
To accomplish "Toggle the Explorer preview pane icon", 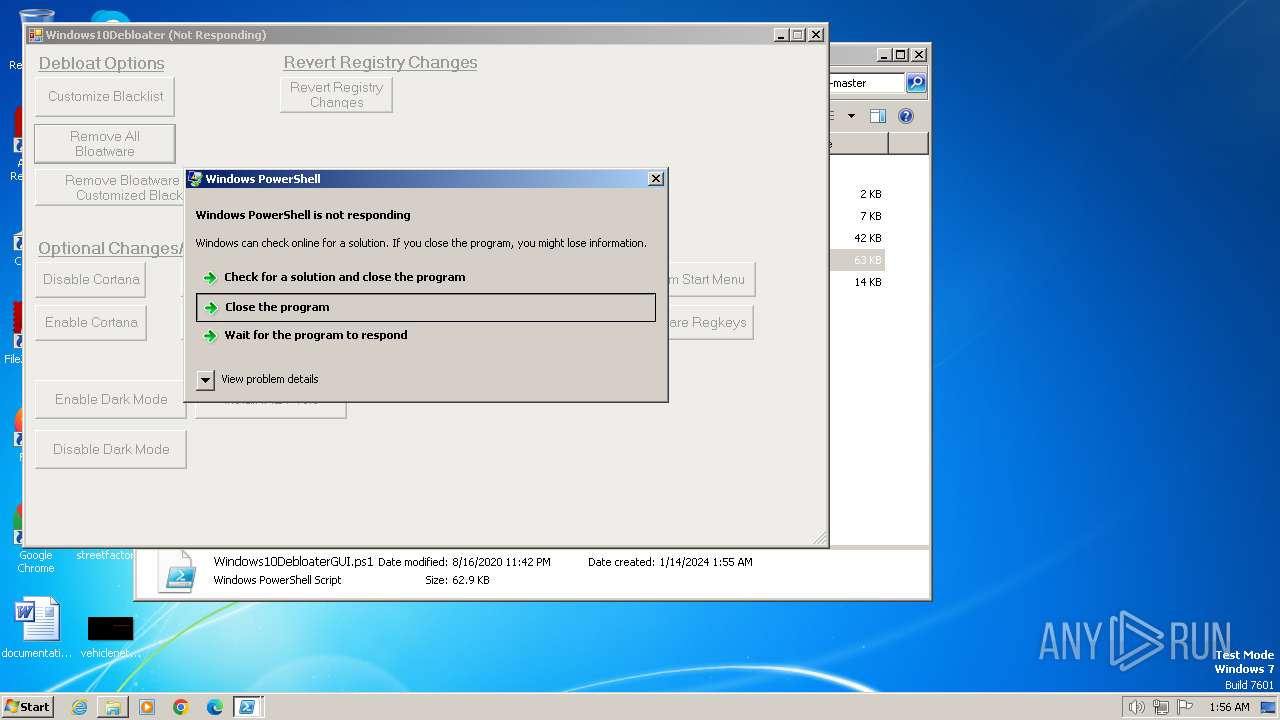I will click(877, 116).
